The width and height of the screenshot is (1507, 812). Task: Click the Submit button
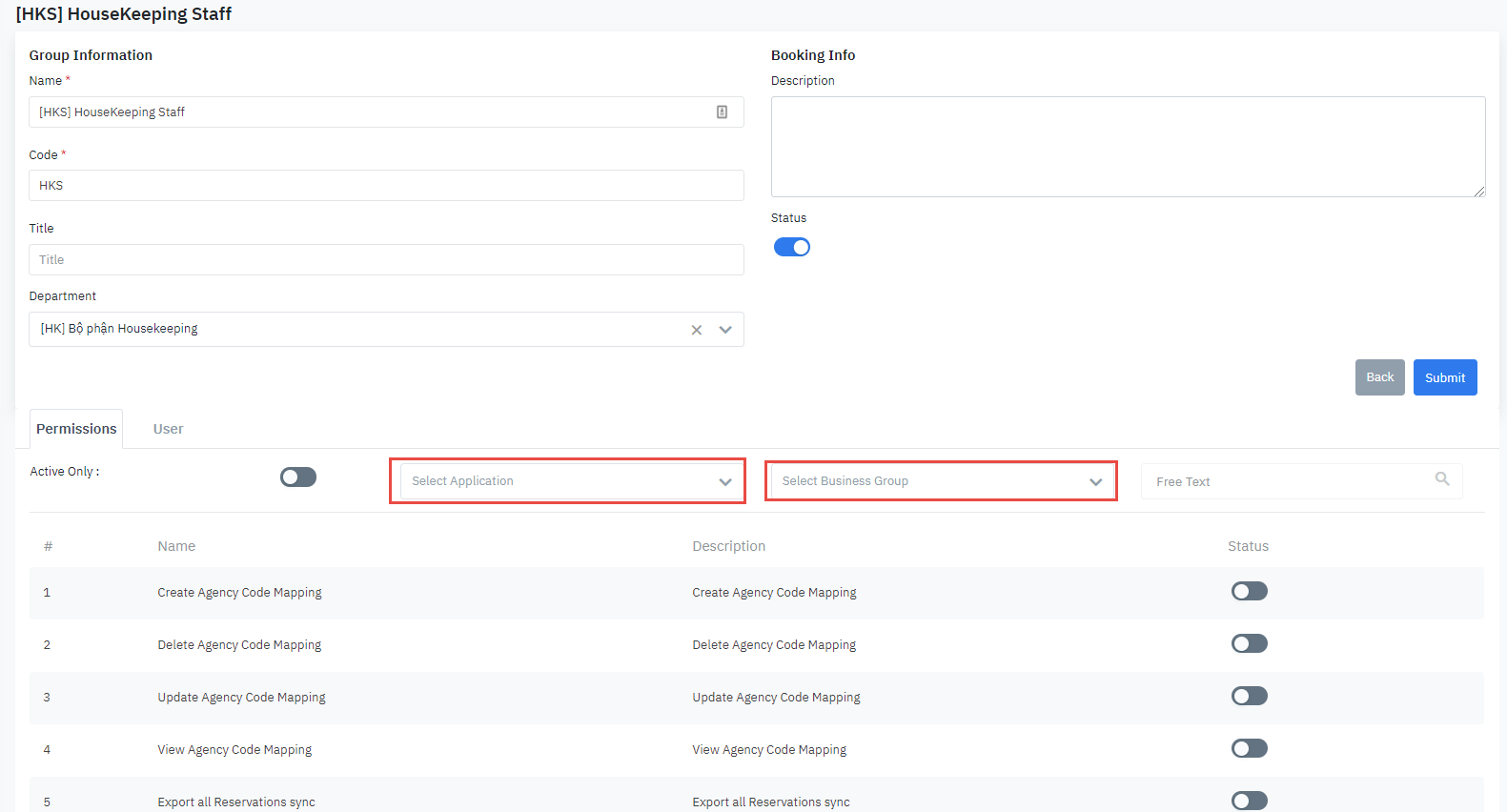coord(1444,377)
